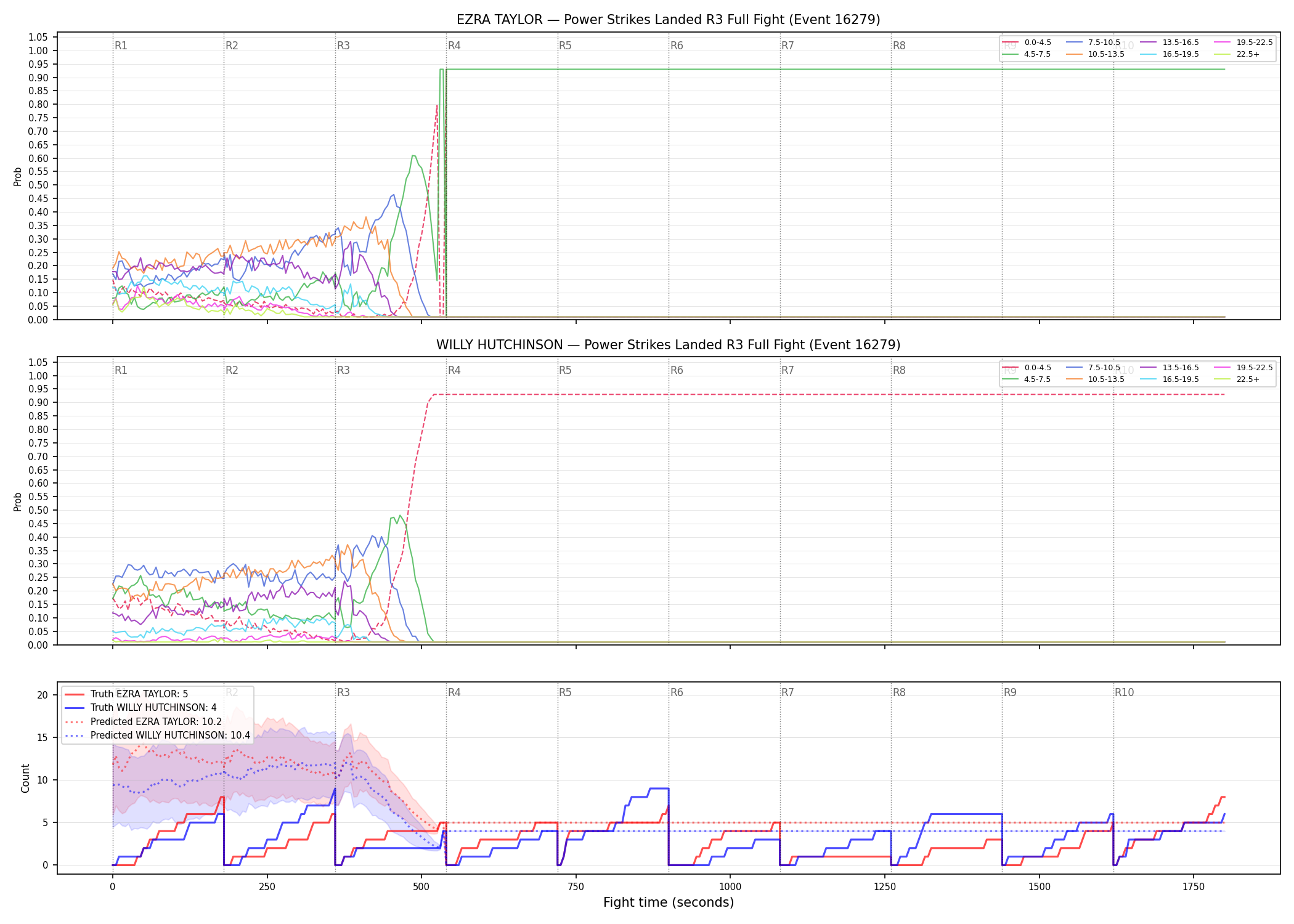Click the Count axis label of bottom chart

[x=25, y=778]
